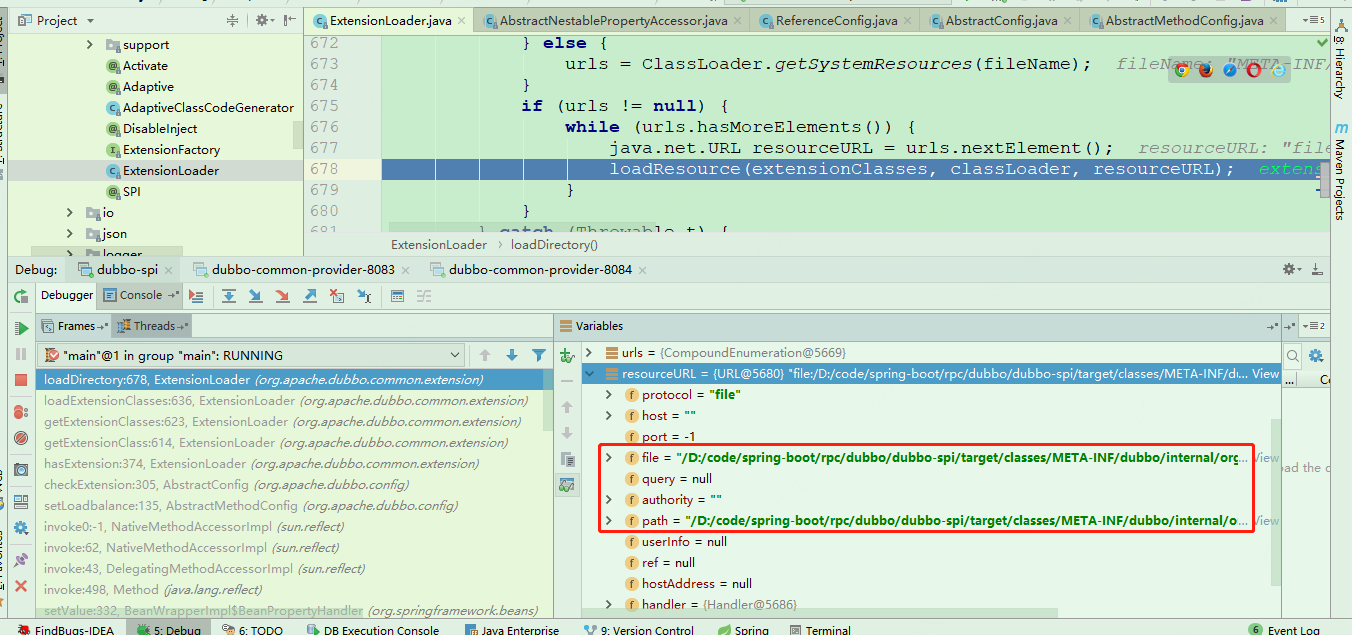
Task: Click View link on resourceURL row
Action: tap(1265, 374)
